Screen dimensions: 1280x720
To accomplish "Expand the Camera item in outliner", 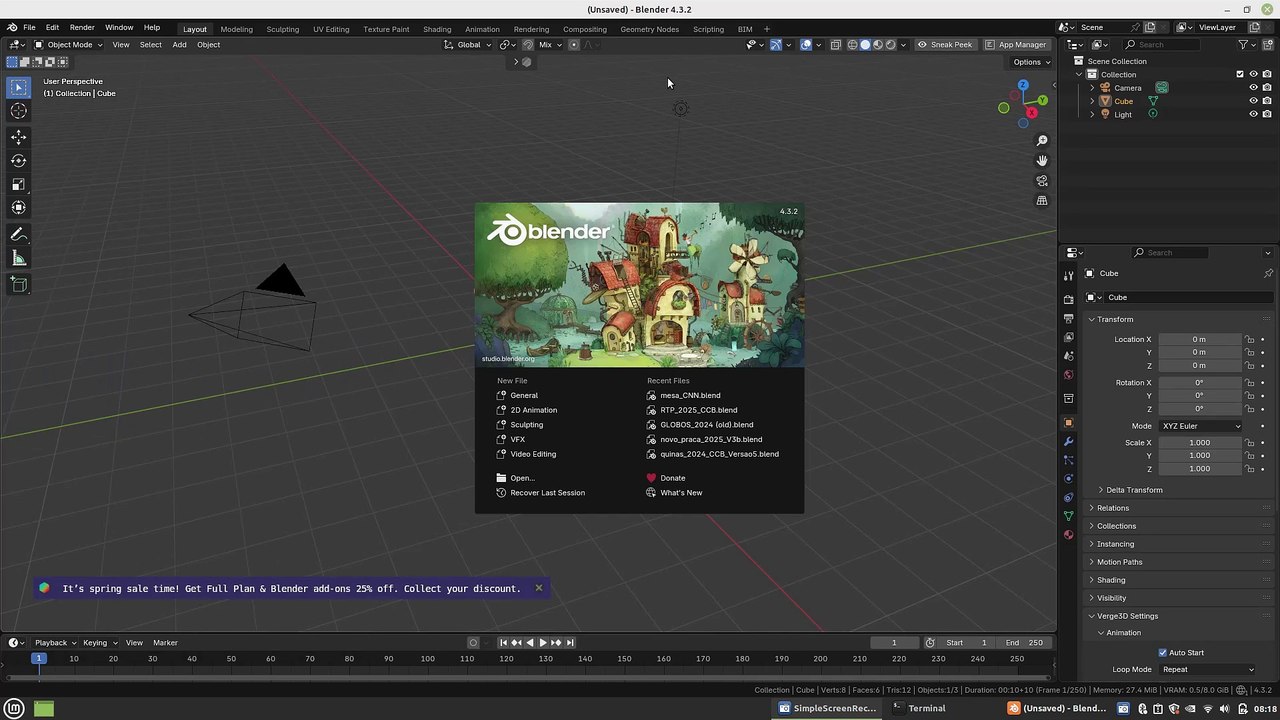I will point(1092,88).
